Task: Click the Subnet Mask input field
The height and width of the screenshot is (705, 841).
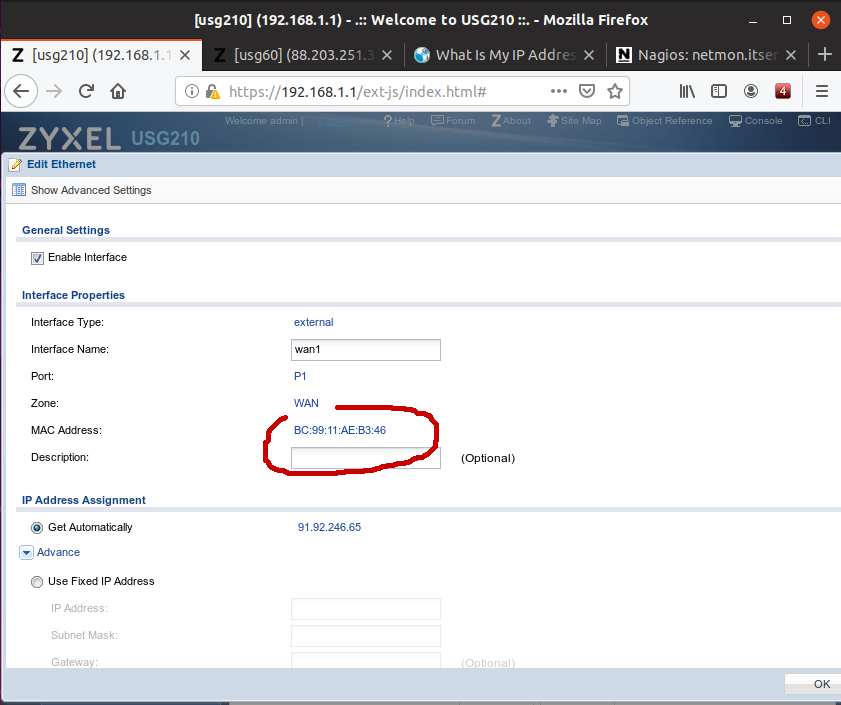Action: [x=366, y=636]
